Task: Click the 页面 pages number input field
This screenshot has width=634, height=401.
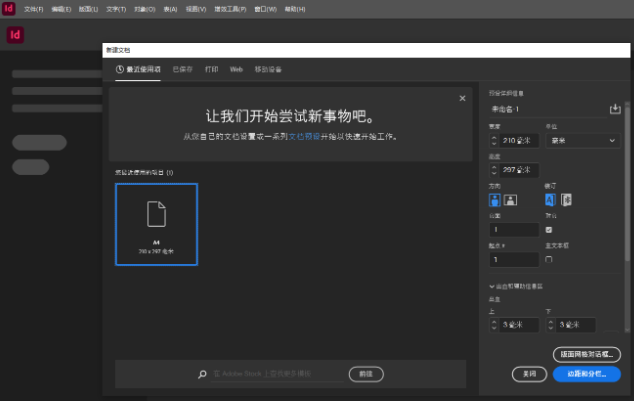Action: [x=514, y=229]
